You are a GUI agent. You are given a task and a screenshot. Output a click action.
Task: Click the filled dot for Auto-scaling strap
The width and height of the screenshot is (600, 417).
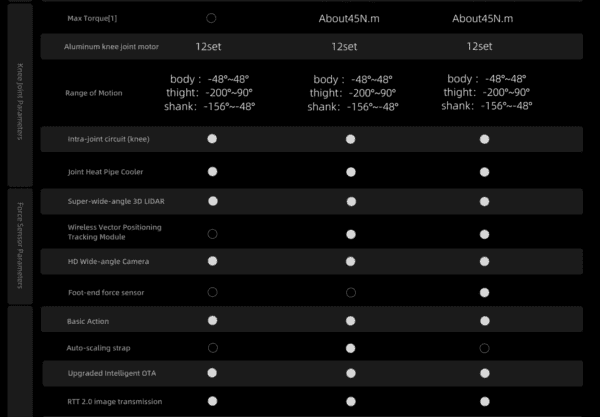350,348
